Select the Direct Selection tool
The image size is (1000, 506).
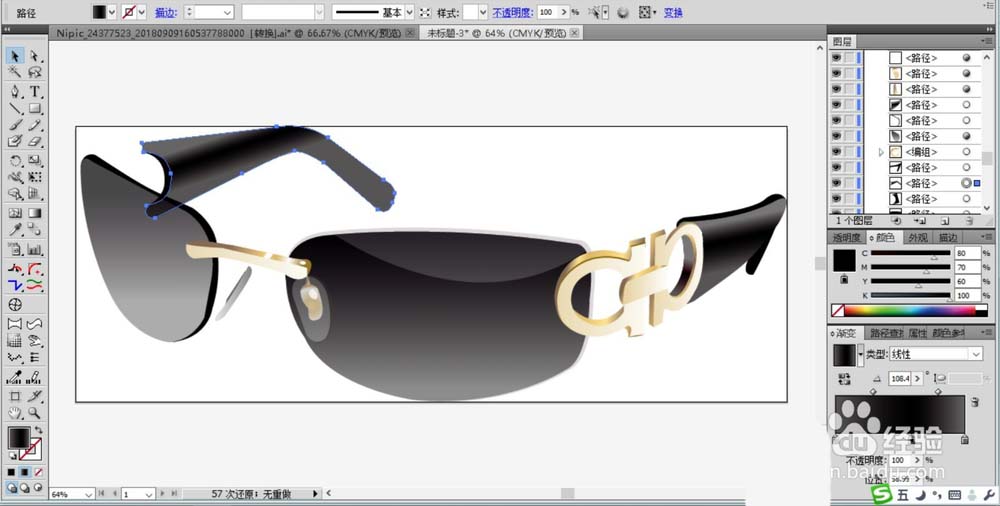(34, 56)
